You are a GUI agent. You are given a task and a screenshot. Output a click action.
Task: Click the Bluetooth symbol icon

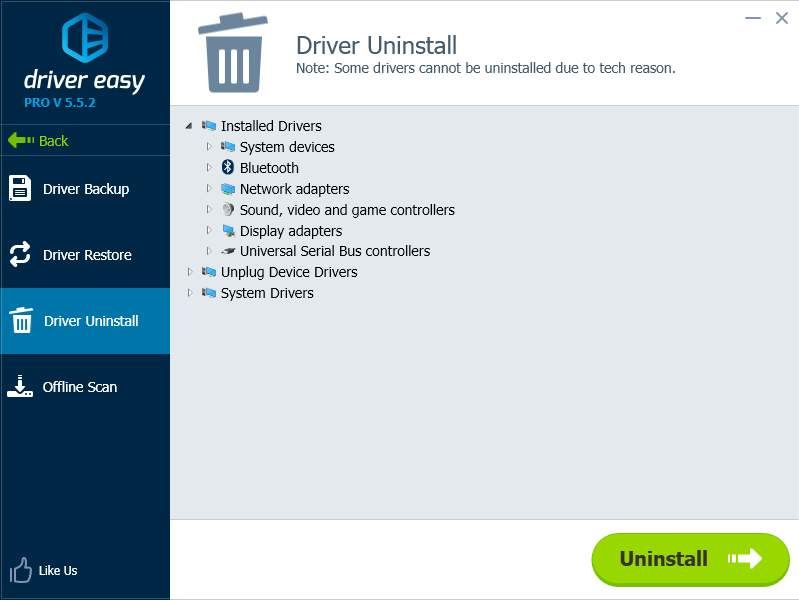[228, 167]
